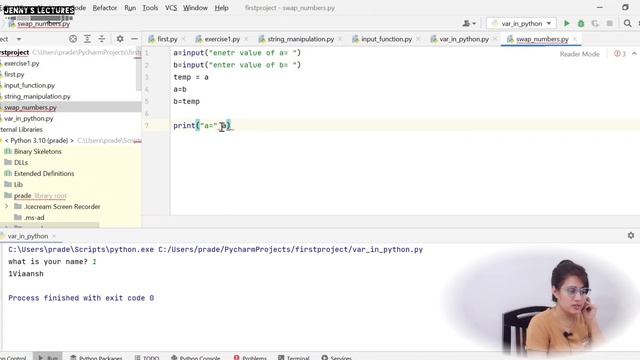Open input_function.py in project tree
The height and width of the screenshot is (360, 640).
click(x=29, y=85)
